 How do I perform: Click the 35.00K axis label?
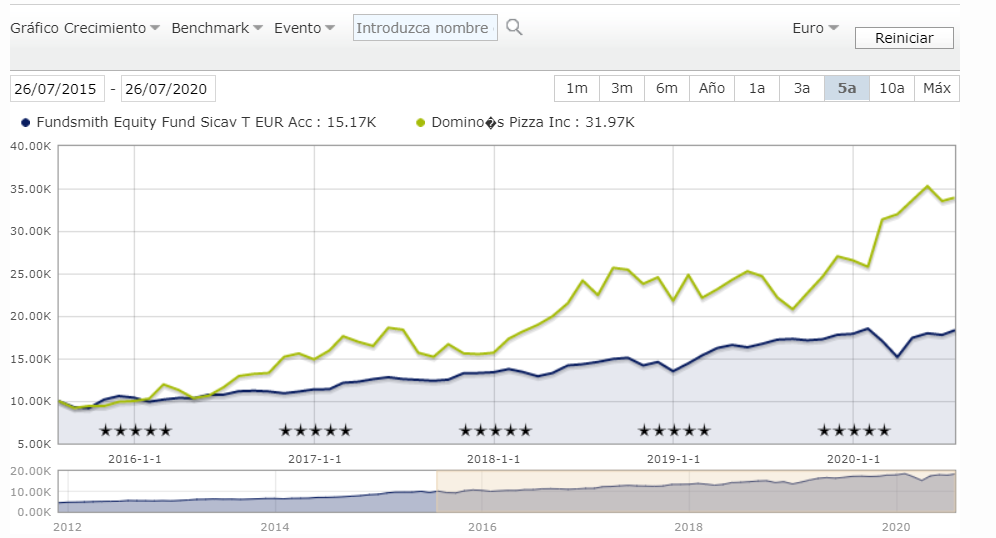[x=30, y=189]
